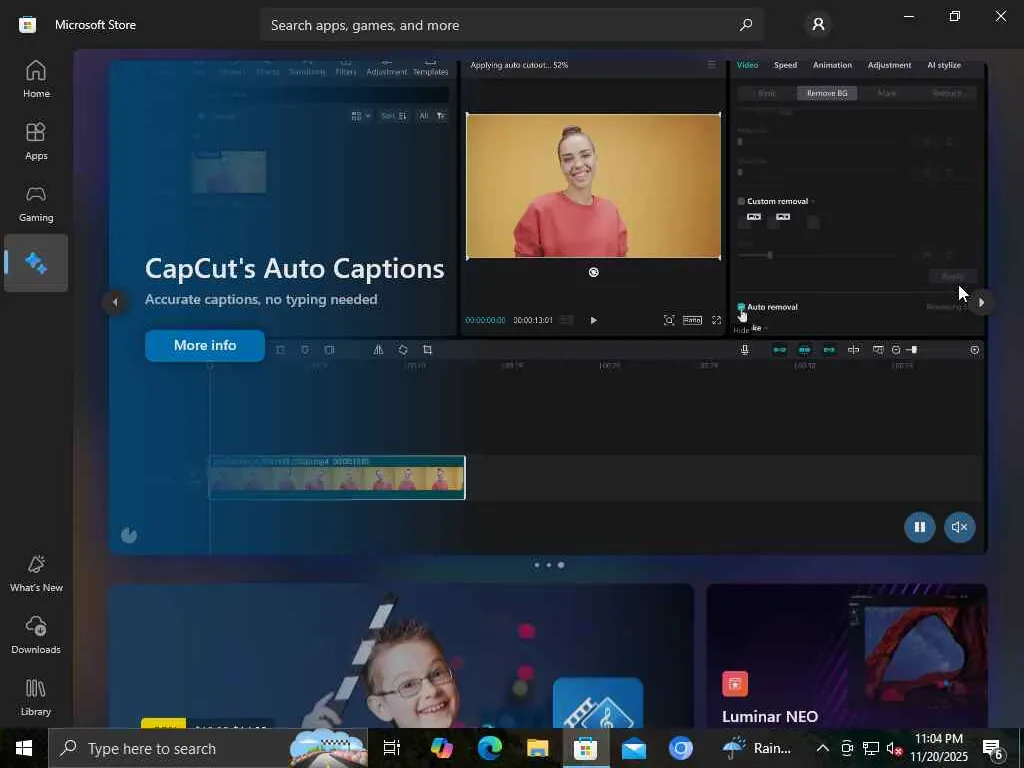Open the Windows Start menu
The image size is (1024, 768).
[x=24, y=748]
